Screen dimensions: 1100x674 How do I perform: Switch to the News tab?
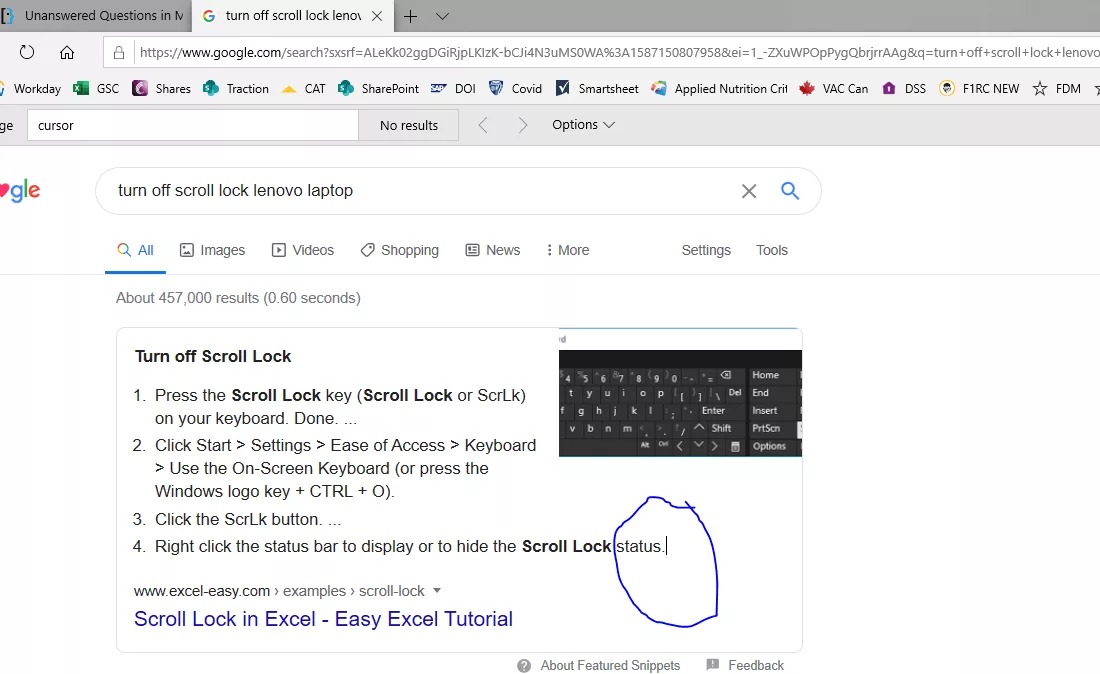point(493,250)
